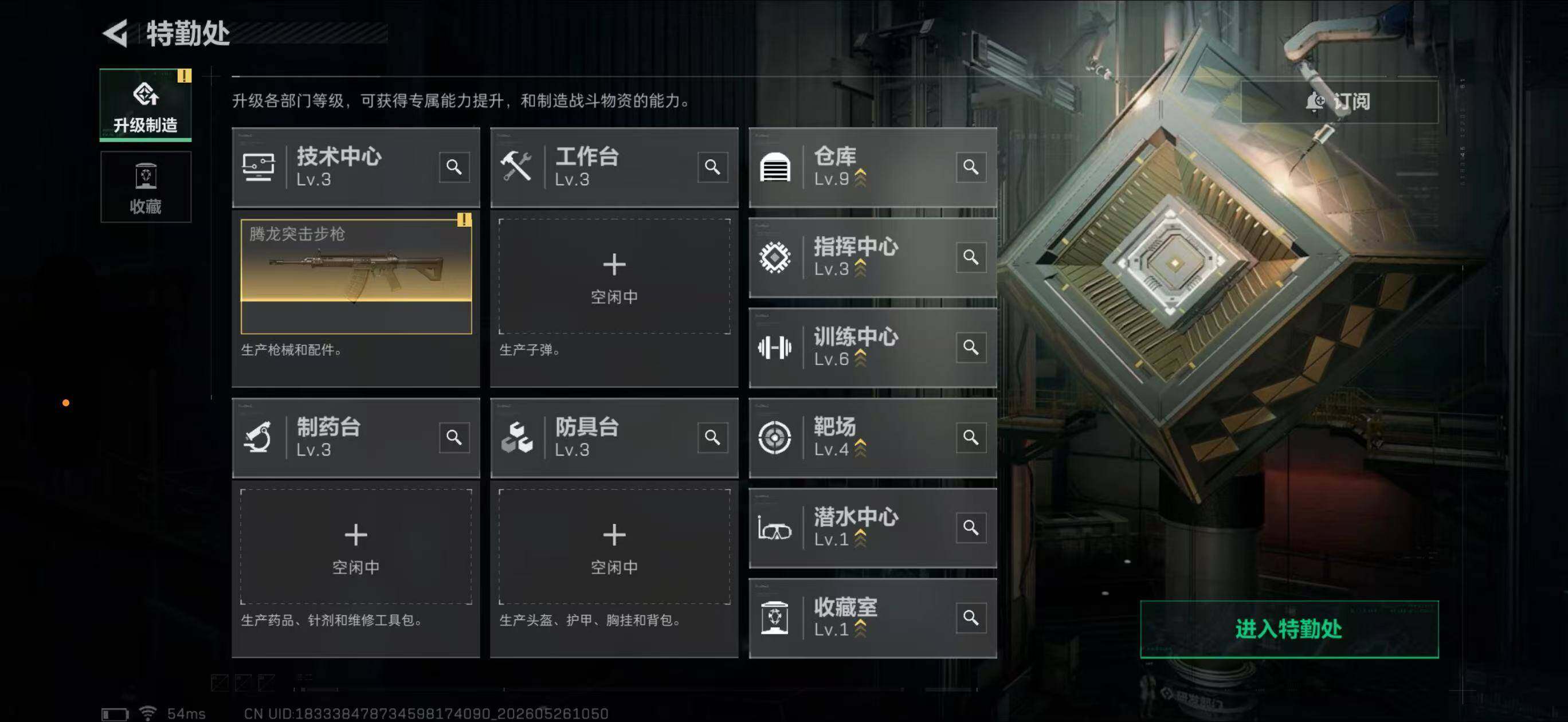Switch to the 收藏 sidebar tab
This screenshot has height=722, width=1568.
[x=146, y=187]
